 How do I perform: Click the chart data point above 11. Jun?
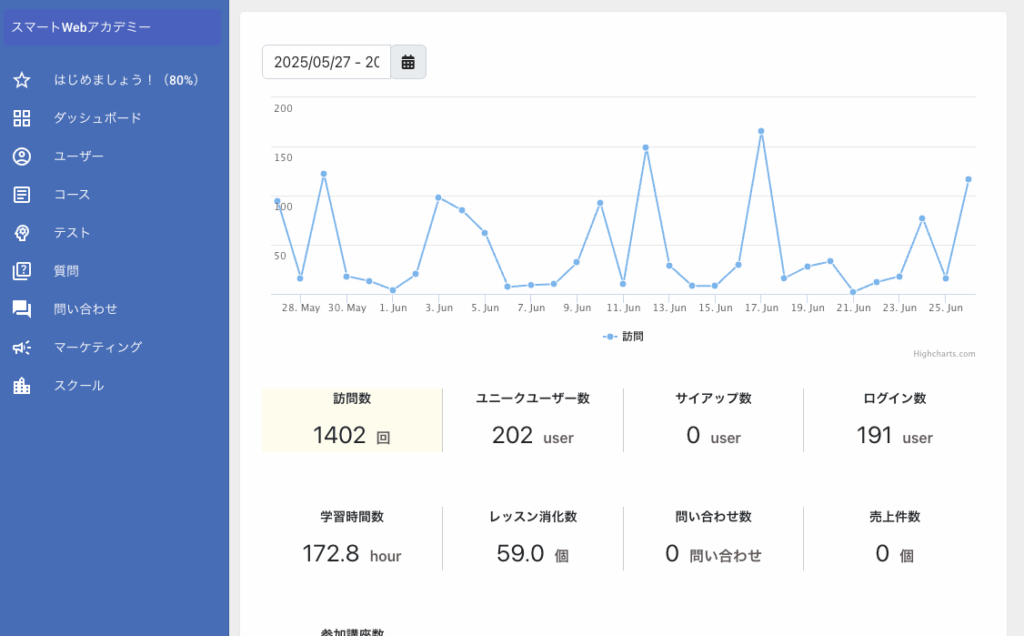[x=622, y=284]
